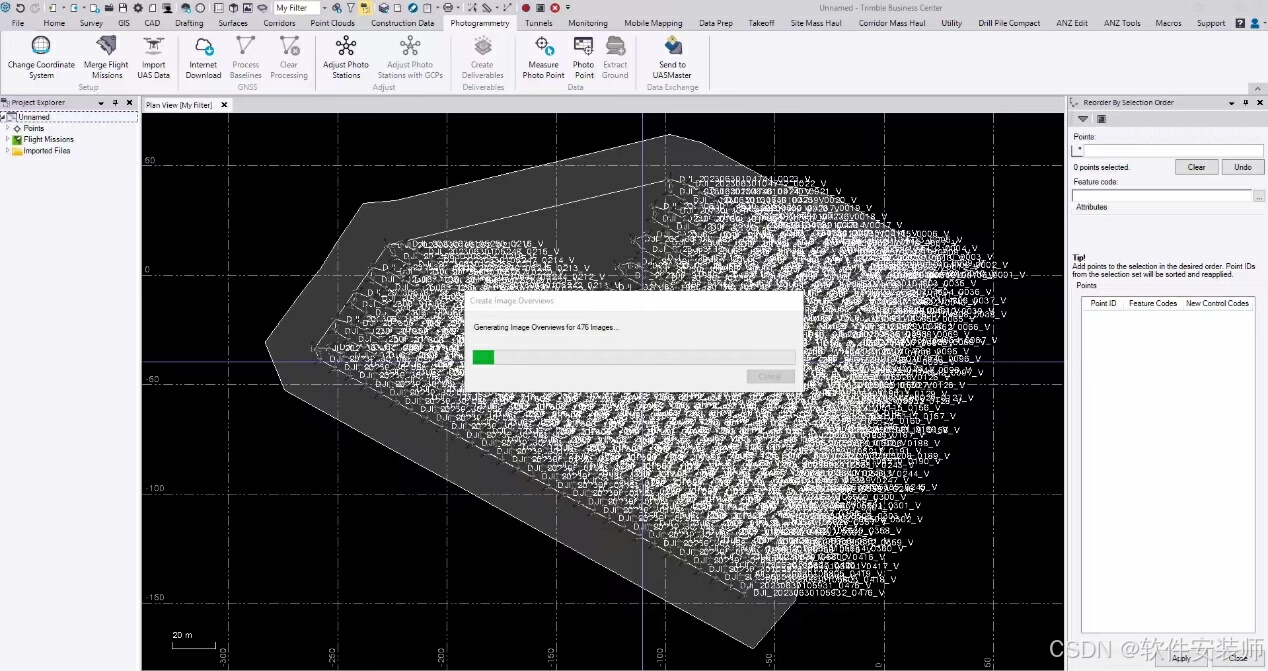
Task: Select Process Baselines command
Action: pyautogui.click(x=246, y=57)
